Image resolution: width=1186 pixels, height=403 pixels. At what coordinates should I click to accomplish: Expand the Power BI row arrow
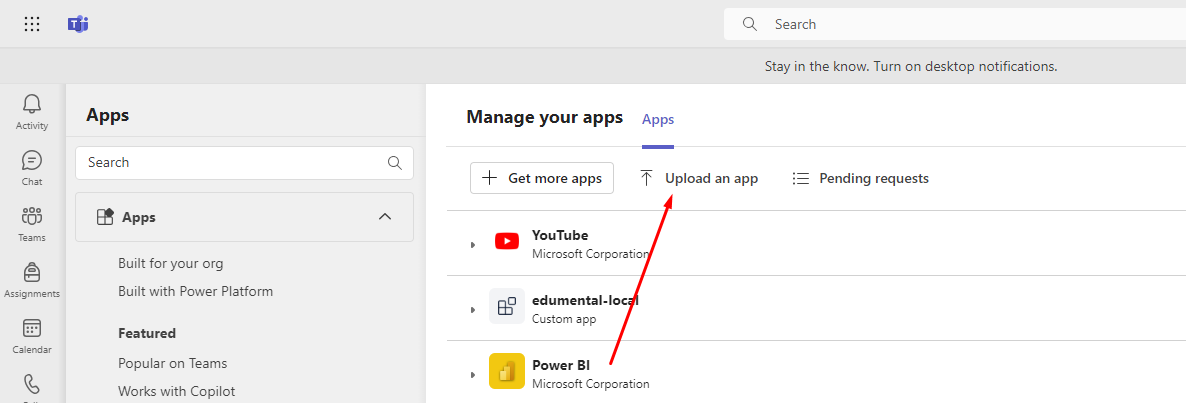[x=473, y=374]
